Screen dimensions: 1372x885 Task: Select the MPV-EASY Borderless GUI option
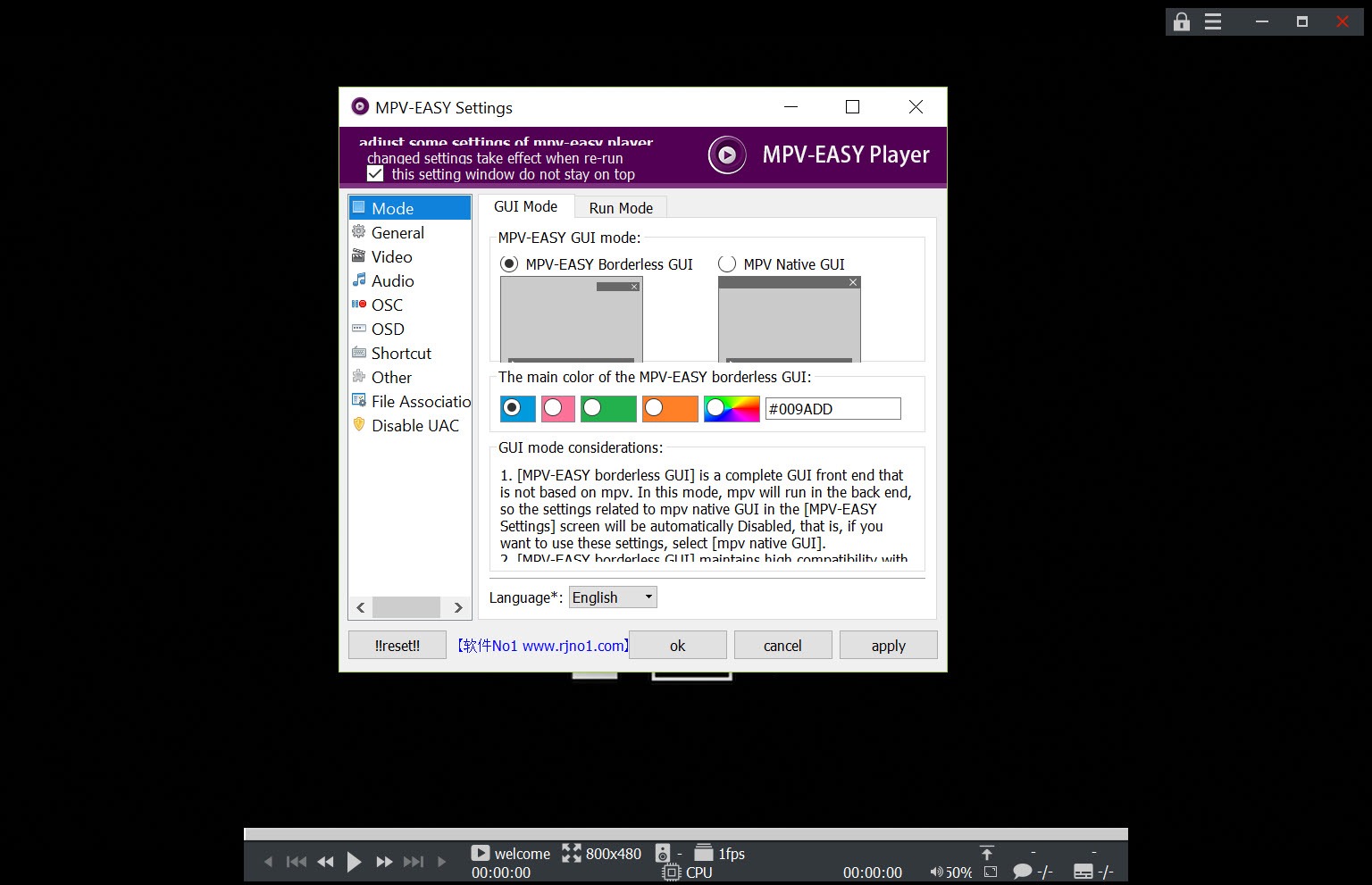(509, 263)
